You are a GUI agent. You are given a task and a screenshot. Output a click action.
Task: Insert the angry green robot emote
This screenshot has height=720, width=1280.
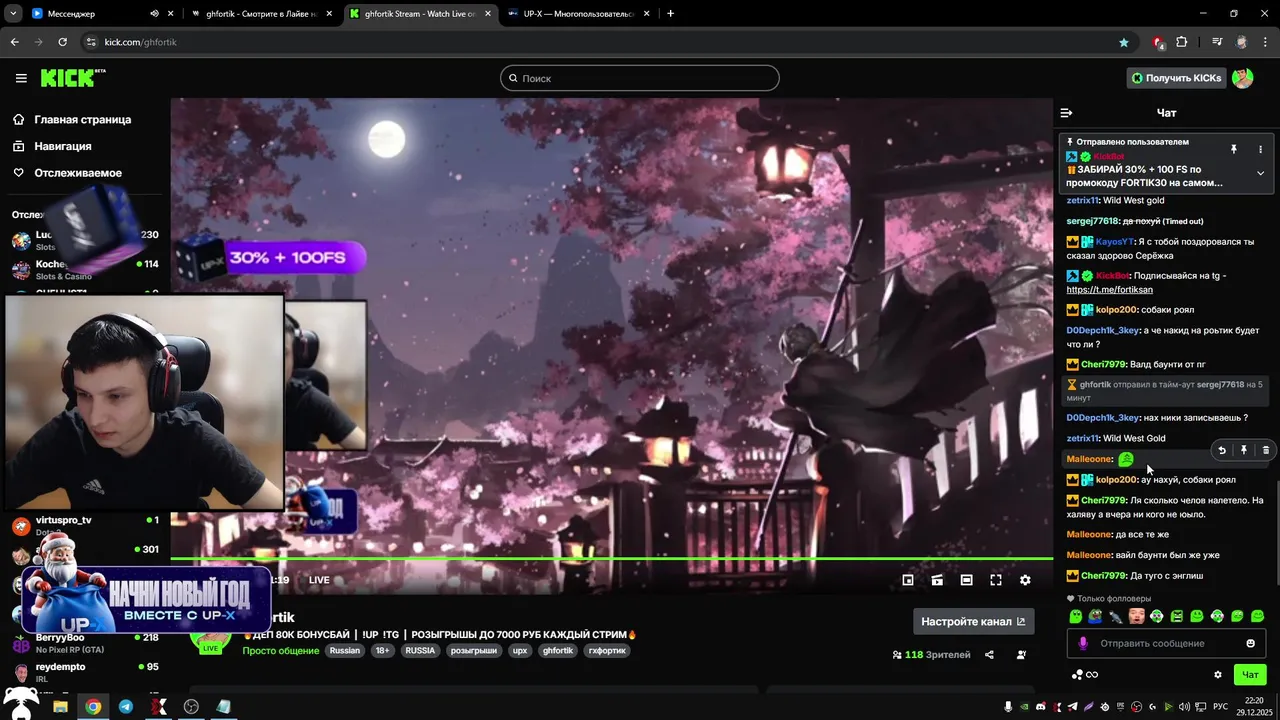pyautogui.click(x=1177, y=616)
